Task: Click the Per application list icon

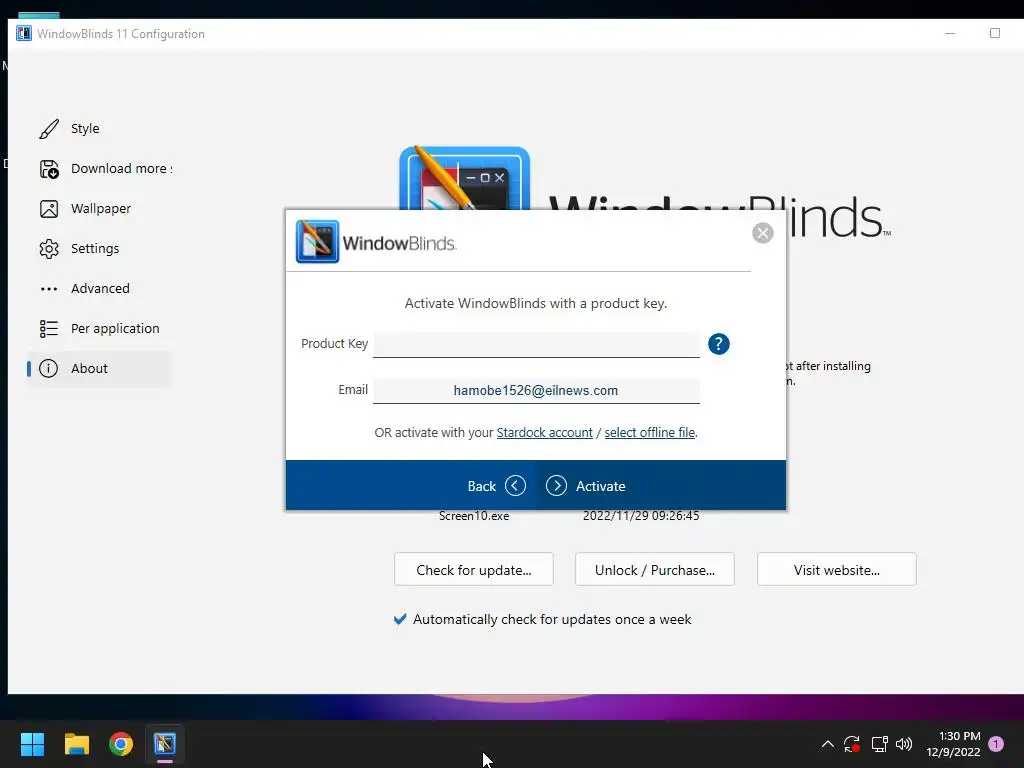Action: (x=49, y=328)
